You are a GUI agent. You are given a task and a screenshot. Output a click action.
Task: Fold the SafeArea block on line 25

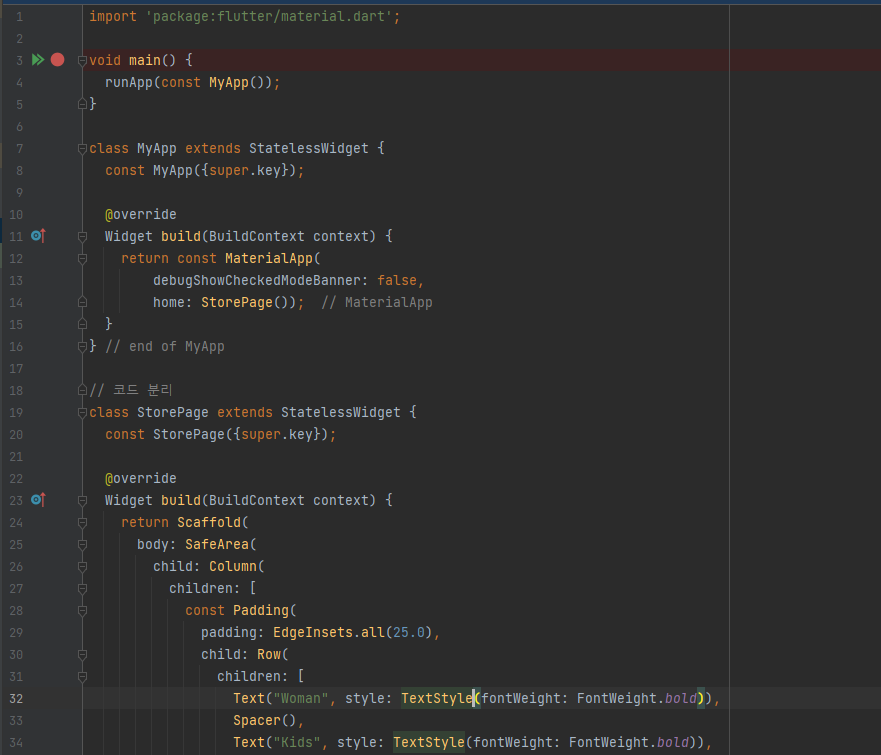(x=82, y=544)
